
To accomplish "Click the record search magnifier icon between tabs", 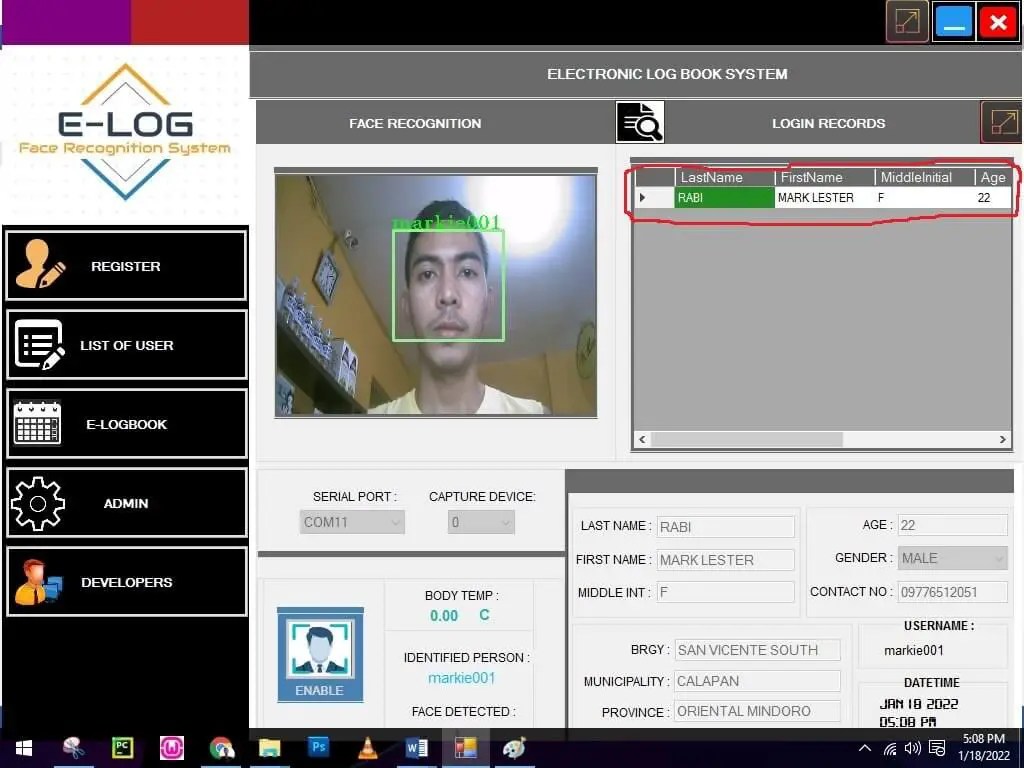I will click(640, 122).
